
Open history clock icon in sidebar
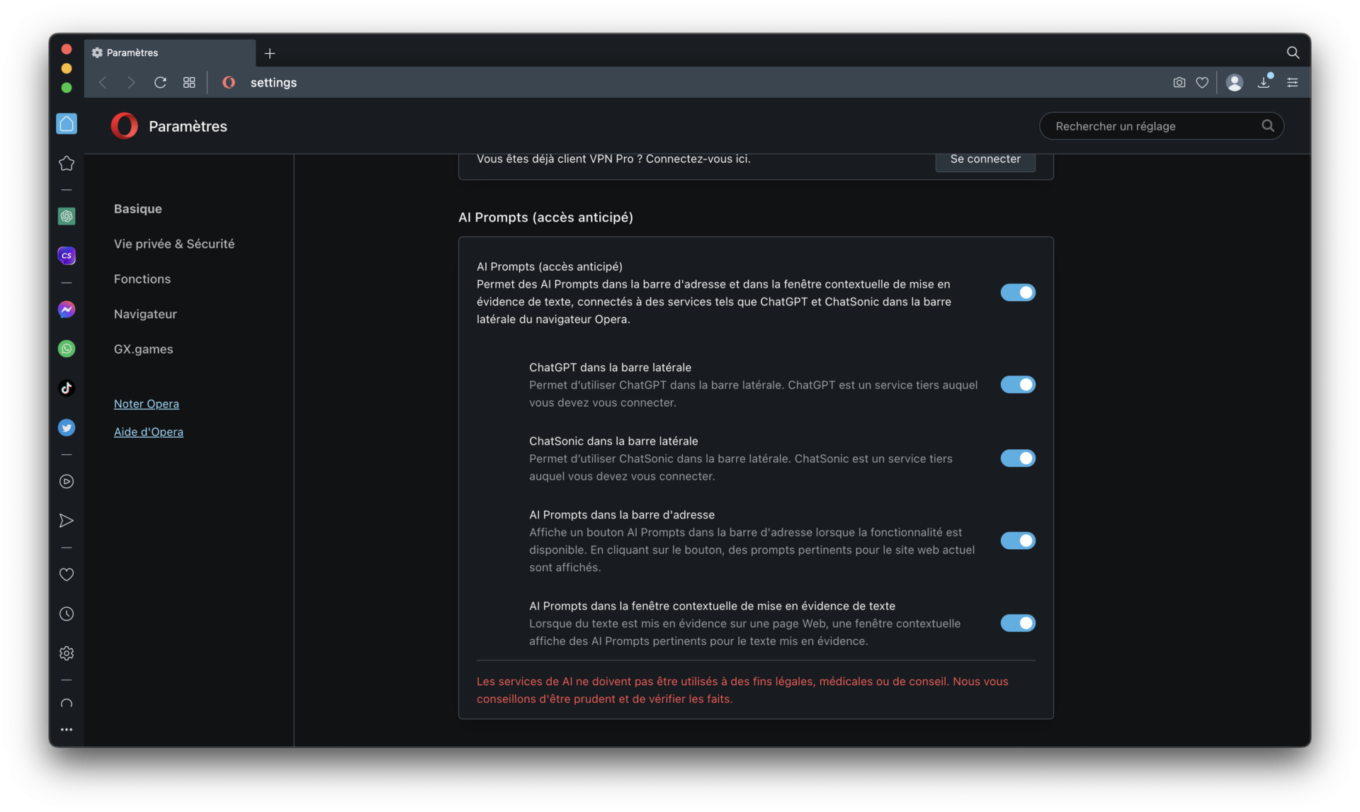(66, 614)
